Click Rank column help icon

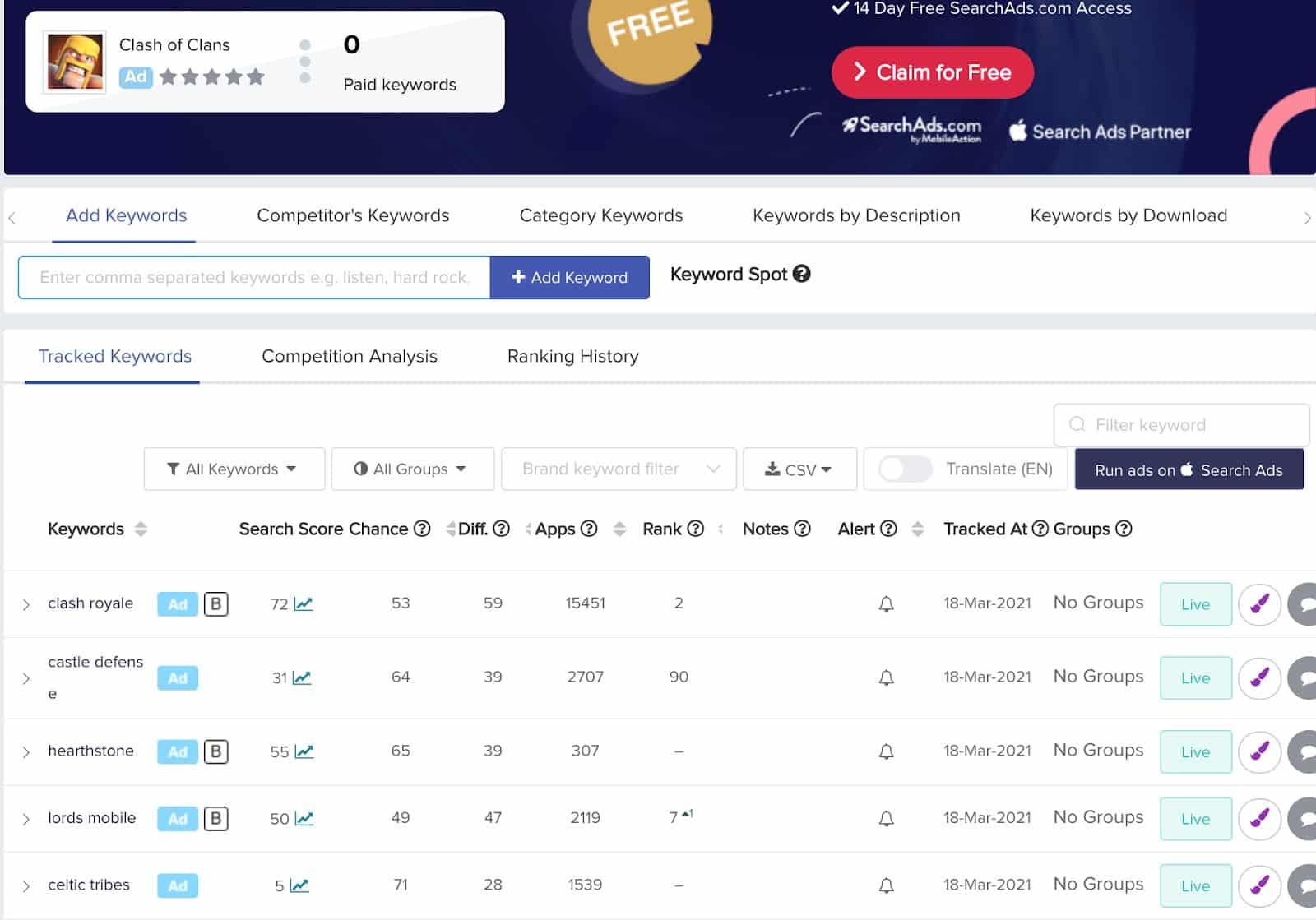(695, 529)
